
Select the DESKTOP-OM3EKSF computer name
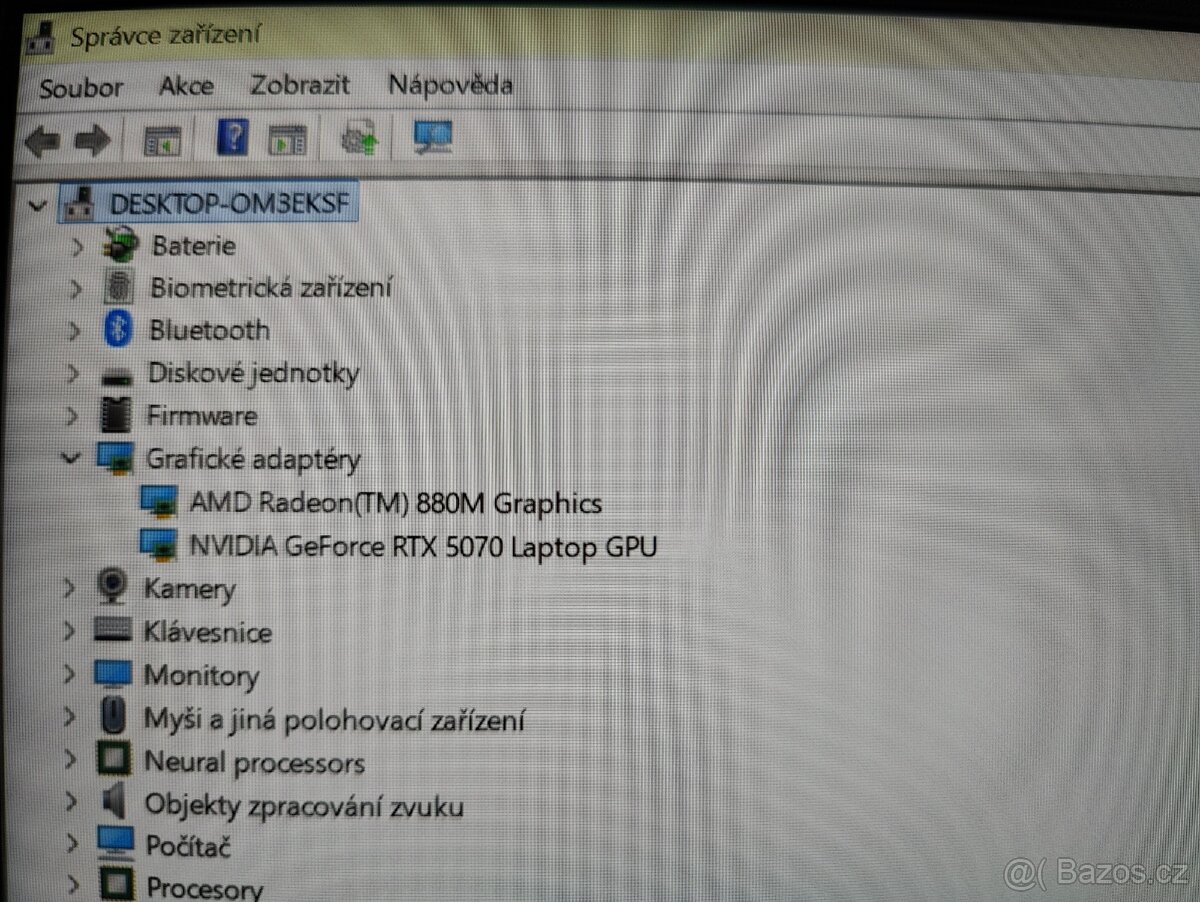(x=230, y=204)
